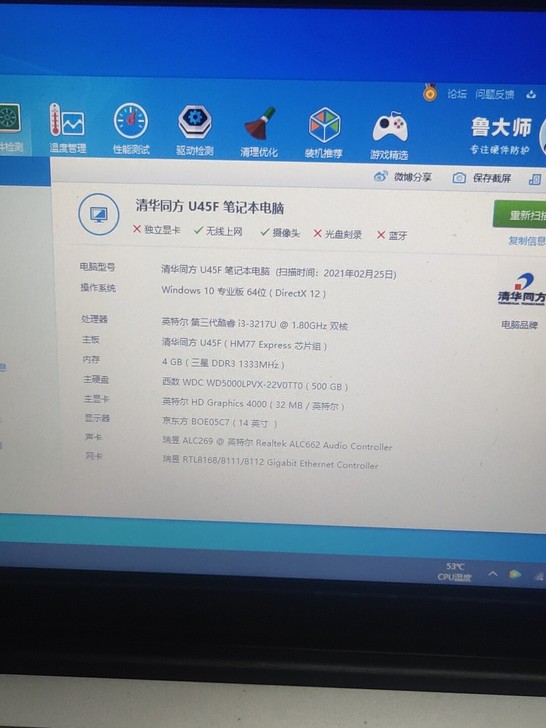Click the 复制信息 copy info link
The image size is (546, 728).
coord(527,240)
